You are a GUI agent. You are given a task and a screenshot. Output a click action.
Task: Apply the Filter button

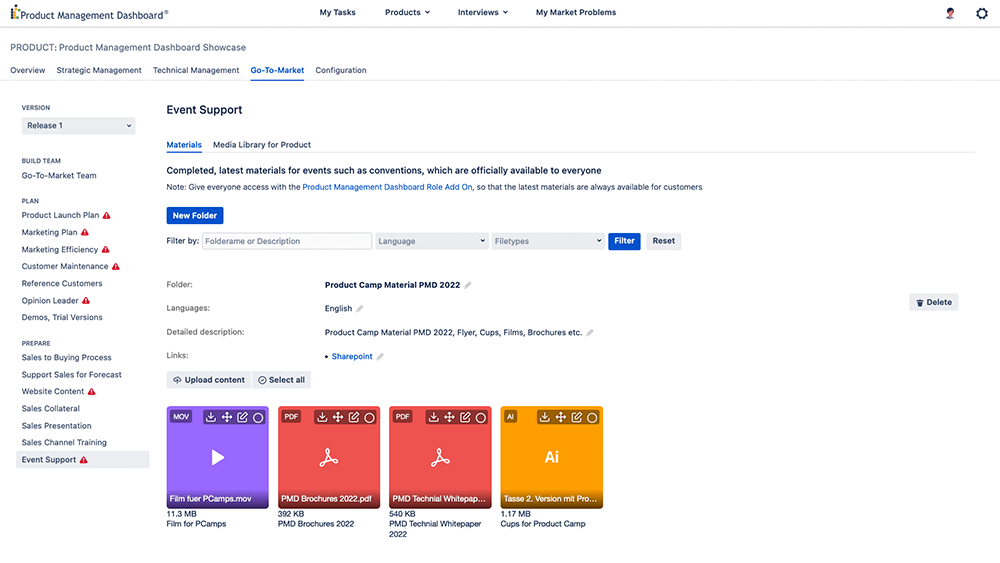624,241
